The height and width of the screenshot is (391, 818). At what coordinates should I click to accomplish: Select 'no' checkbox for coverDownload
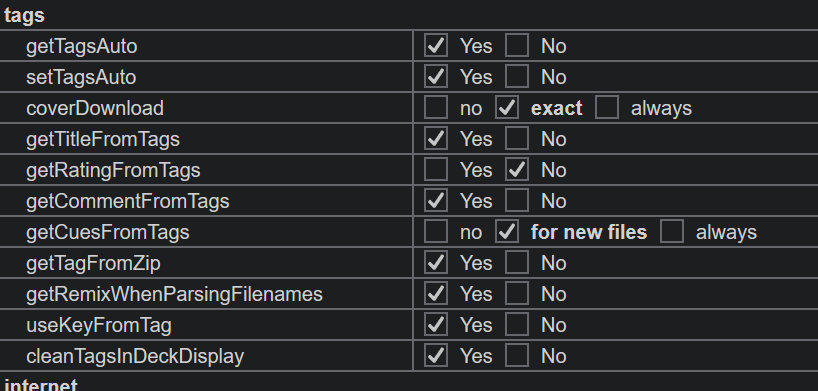[x=436, y=108]
